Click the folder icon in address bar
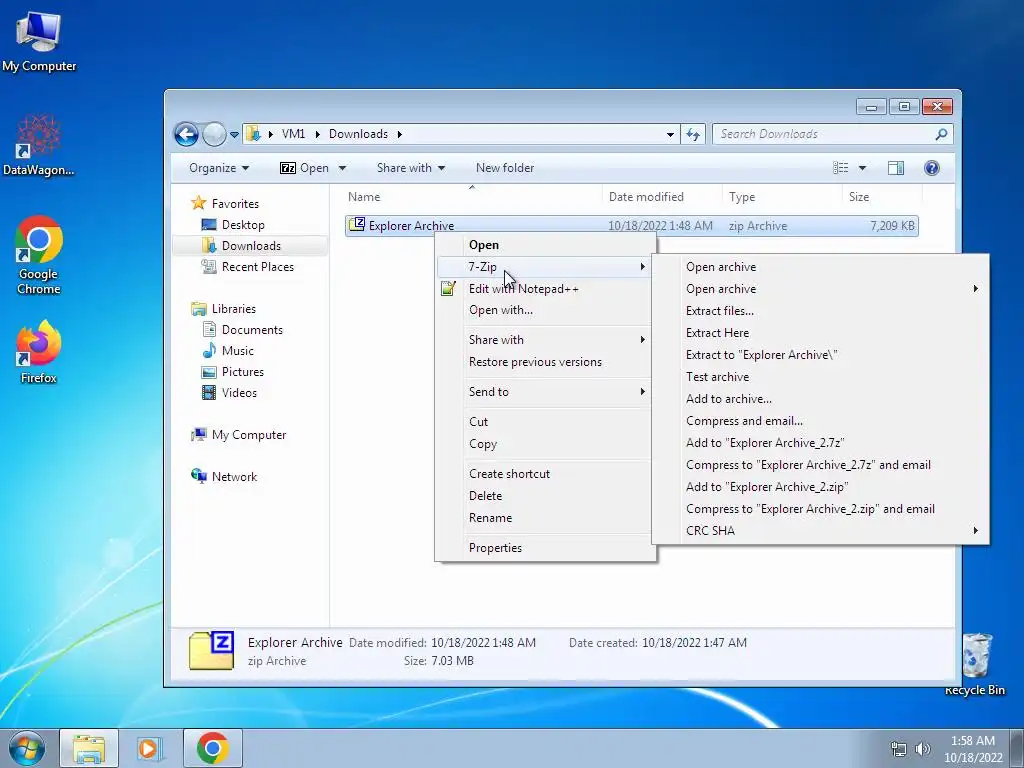The width and height of the screenshot is (1024, 768). tap(253, 134)
